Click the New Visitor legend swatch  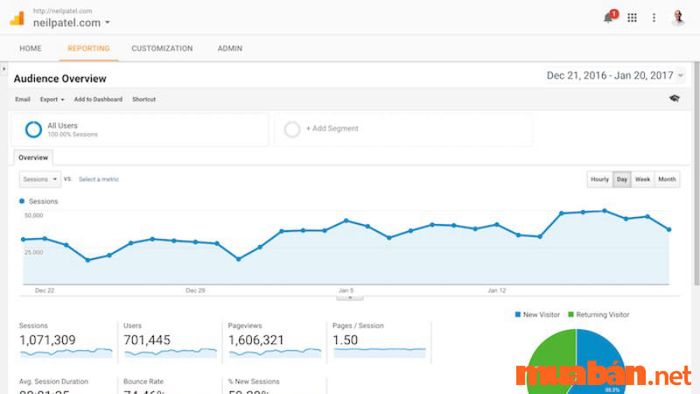pyautogui.click(x=518, y=315)
